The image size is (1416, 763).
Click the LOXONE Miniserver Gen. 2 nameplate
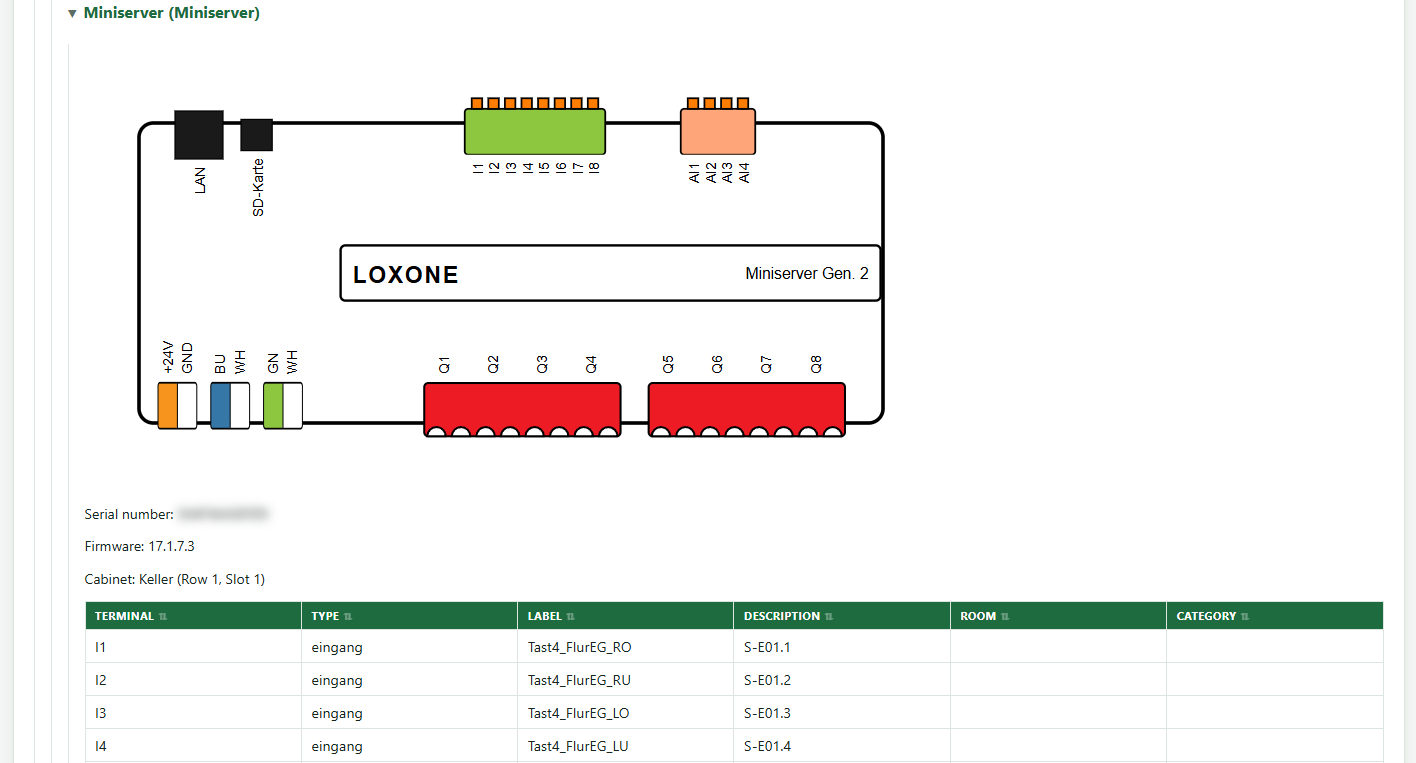[610, 273]
